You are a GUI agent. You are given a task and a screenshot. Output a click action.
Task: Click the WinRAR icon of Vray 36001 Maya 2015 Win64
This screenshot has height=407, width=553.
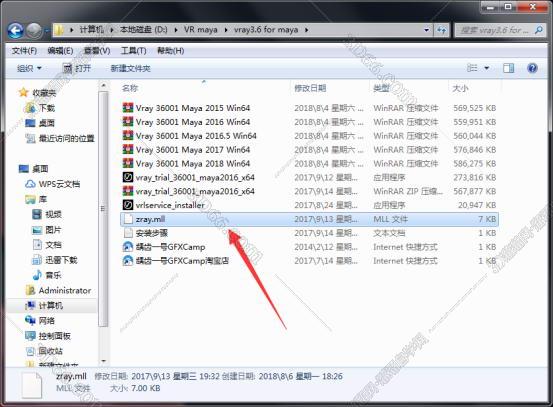pos(127,108)
